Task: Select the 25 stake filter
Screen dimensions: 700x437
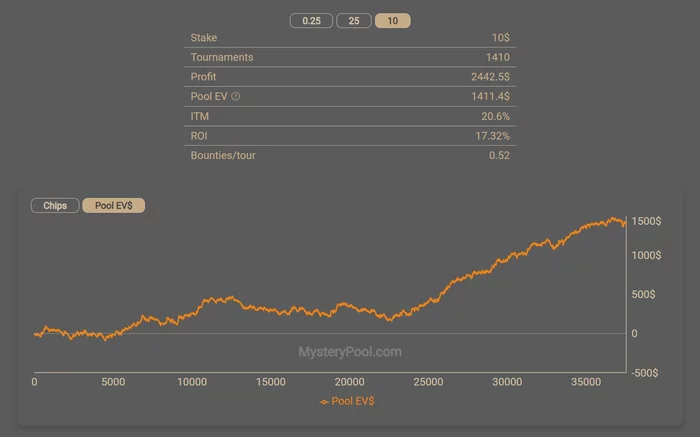Action: tap(354, 21)
